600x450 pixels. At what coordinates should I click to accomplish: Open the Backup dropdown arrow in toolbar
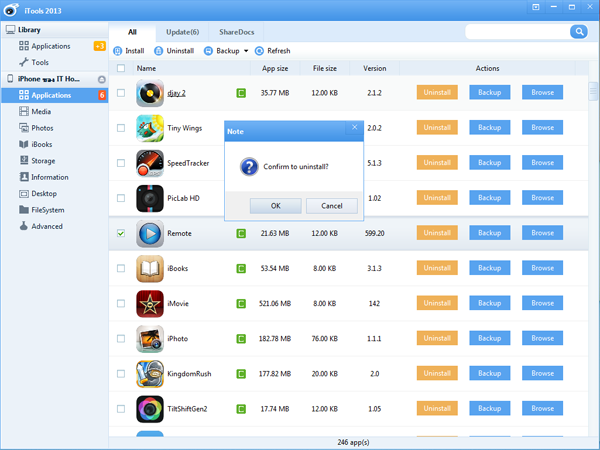[x=246, y=50]
